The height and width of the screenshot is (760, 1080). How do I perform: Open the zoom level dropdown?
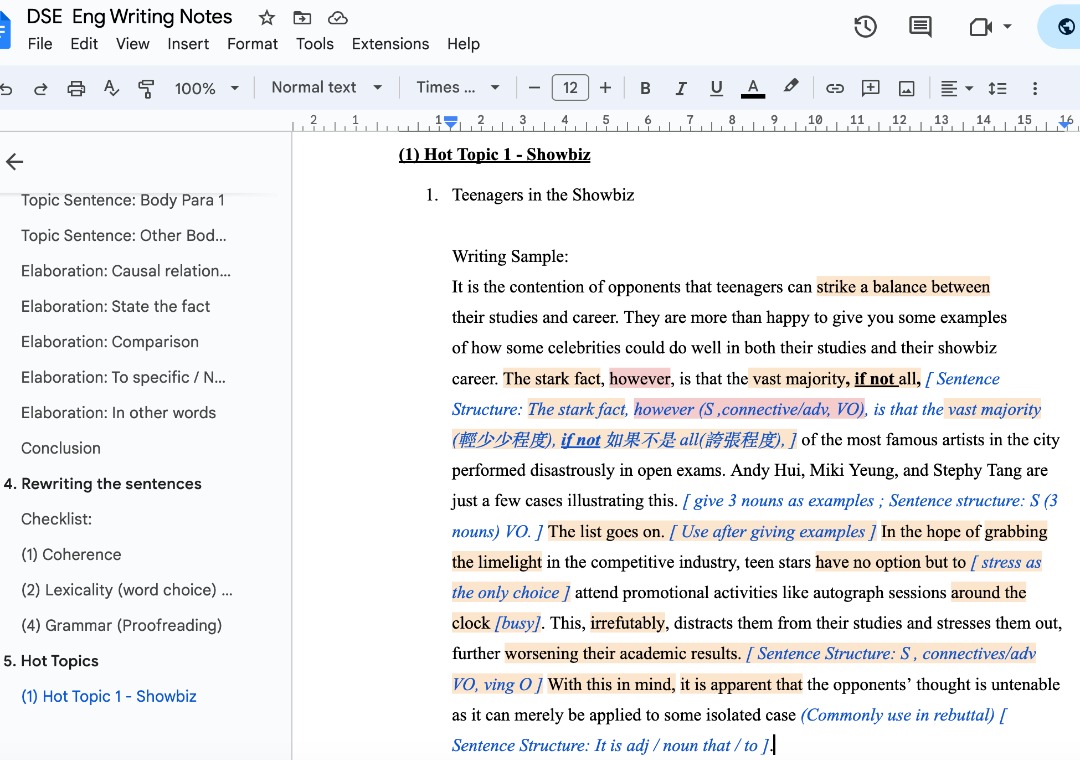(x=207, y=88)
